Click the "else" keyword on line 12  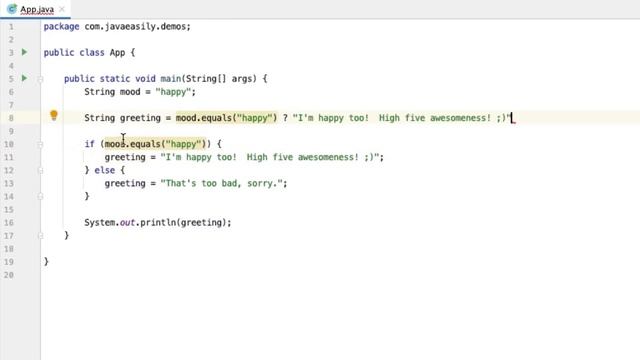click(x=104, y=170)
